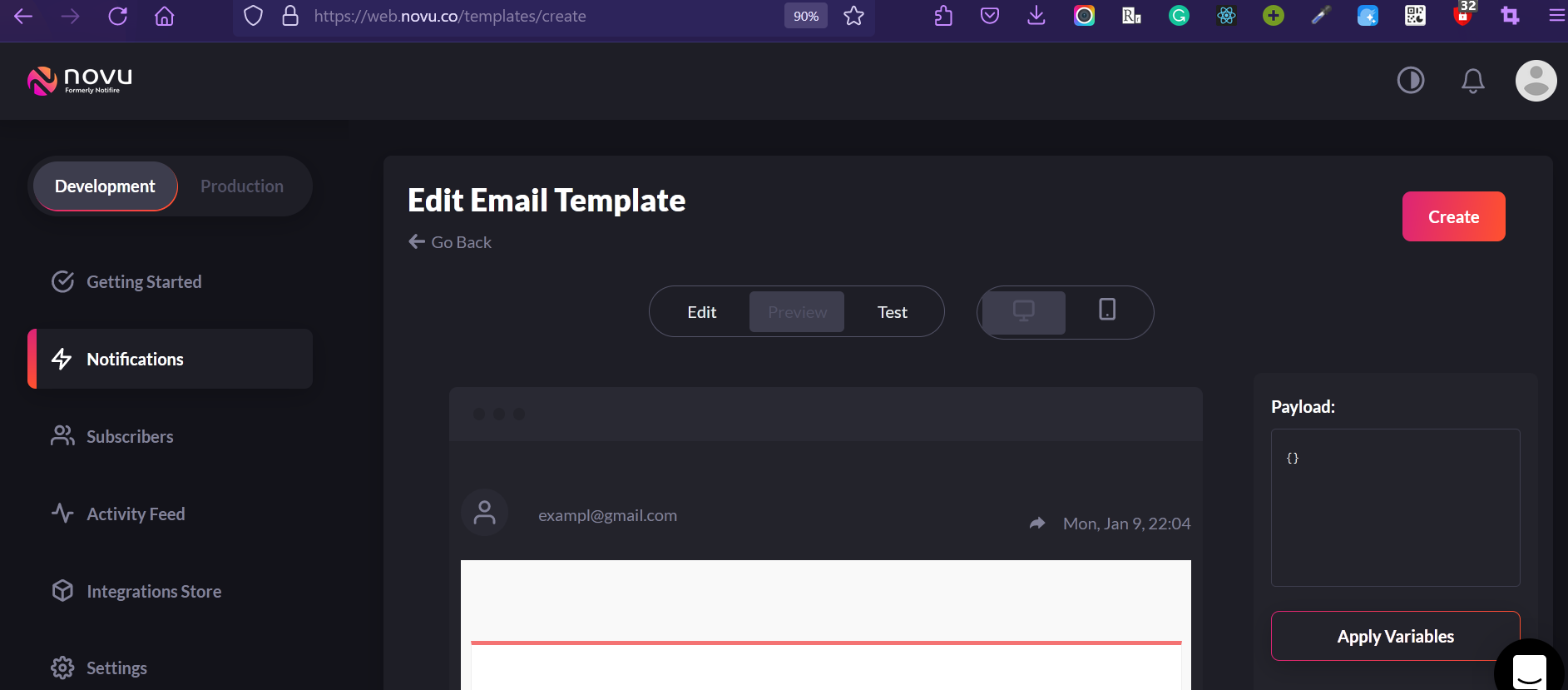Click the Apply Variables button

pyautogui.click(x=1396, y=637)
